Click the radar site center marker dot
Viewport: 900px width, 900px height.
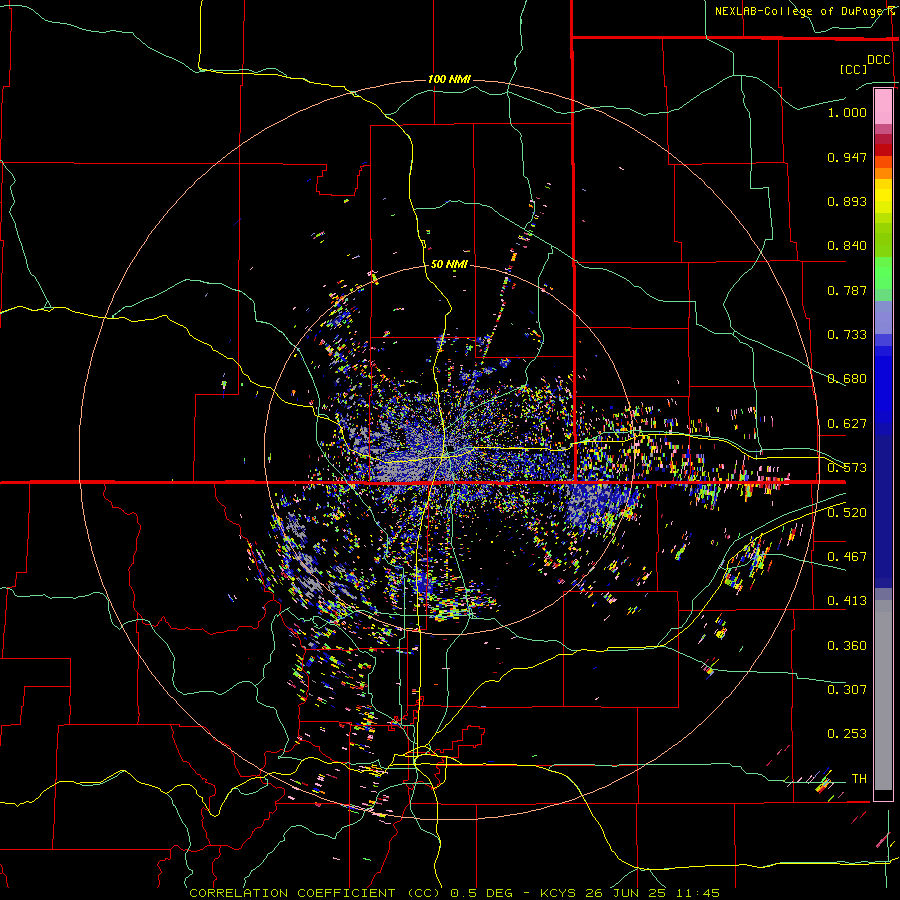pos(451,448)
